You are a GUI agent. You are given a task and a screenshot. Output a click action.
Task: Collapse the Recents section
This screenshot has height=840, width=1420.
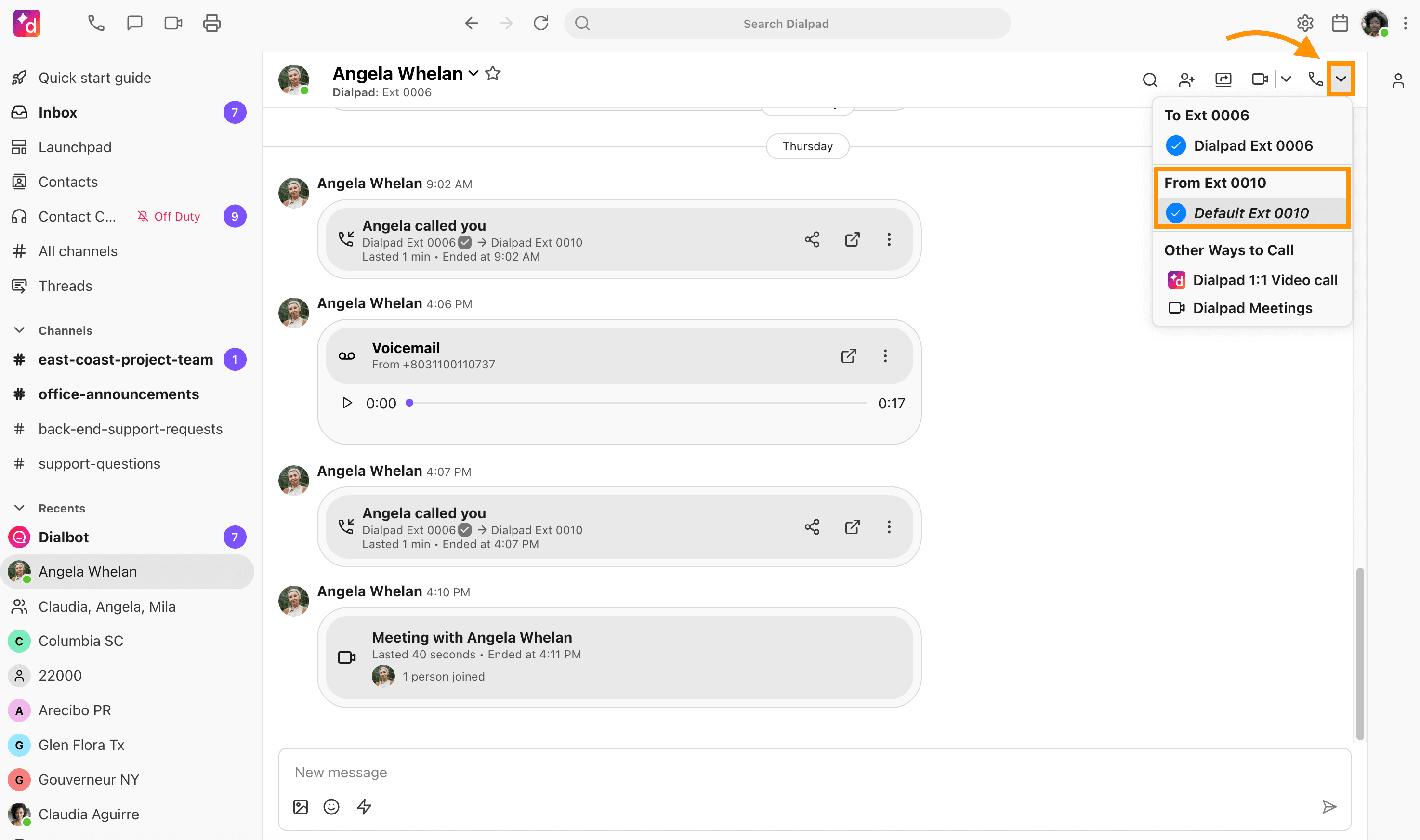point(20,507)
